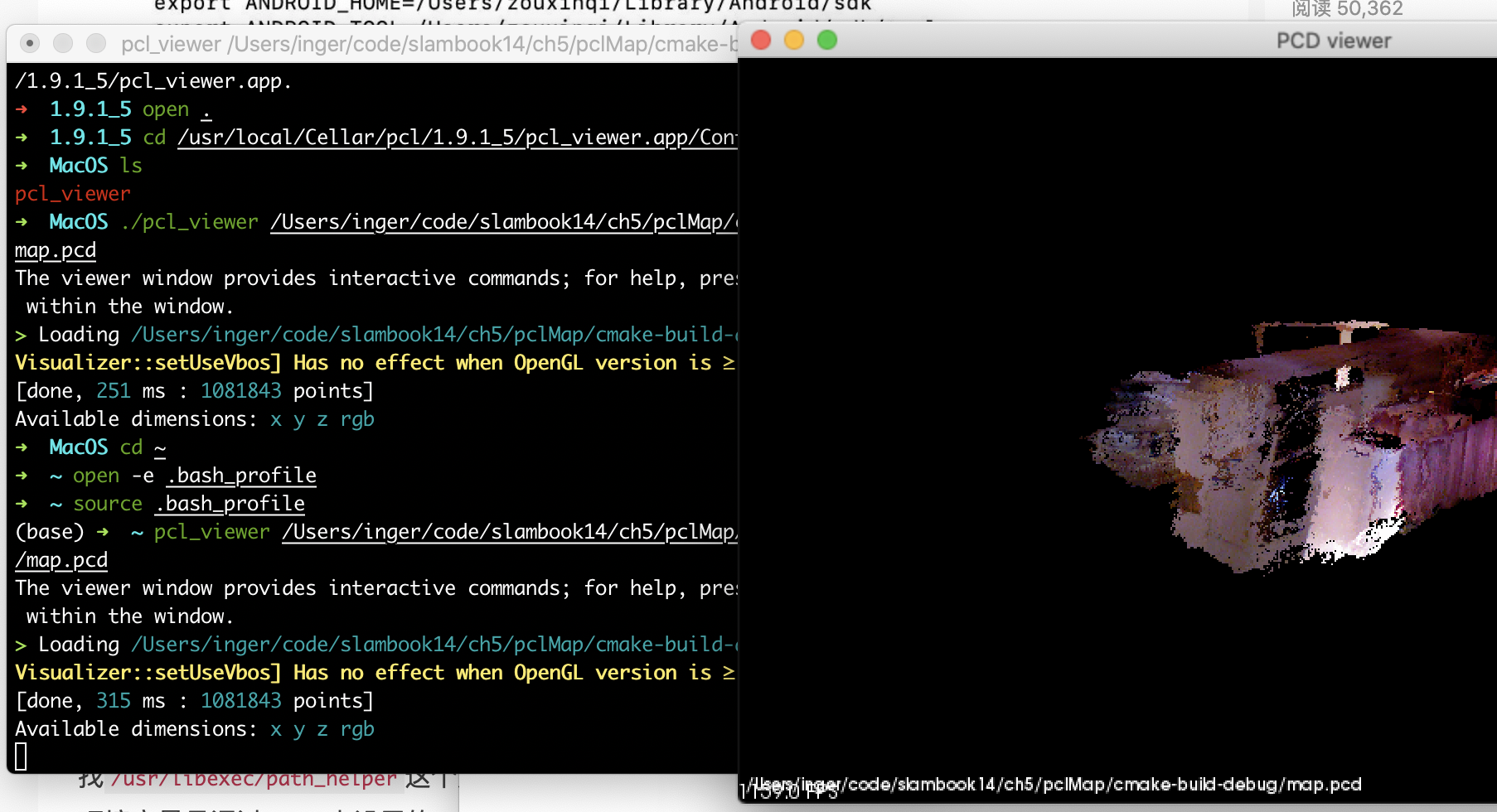
Task: Click the read count '阅读 50,362' in background page
Action: (x=1347, y=9)
